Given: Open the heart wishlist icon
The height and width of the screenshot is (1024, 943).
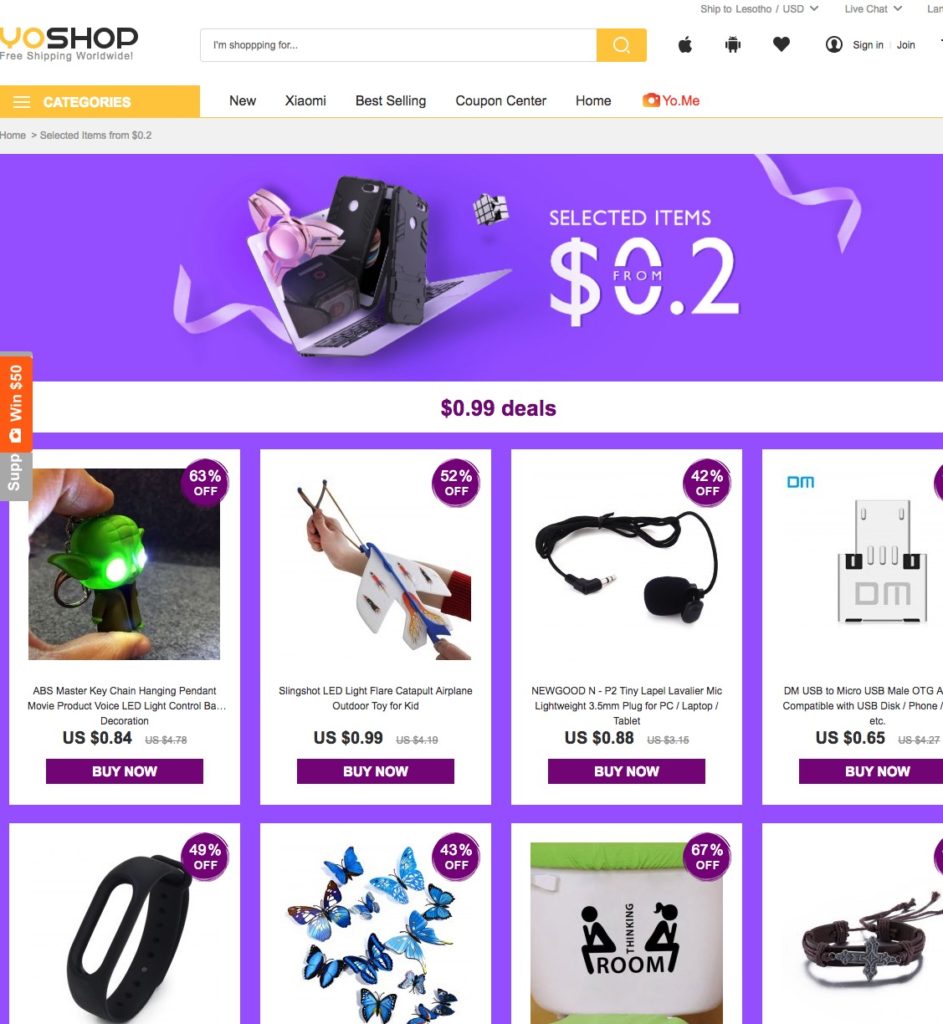Looking at the screenshot, I should [x=781, y=44].
